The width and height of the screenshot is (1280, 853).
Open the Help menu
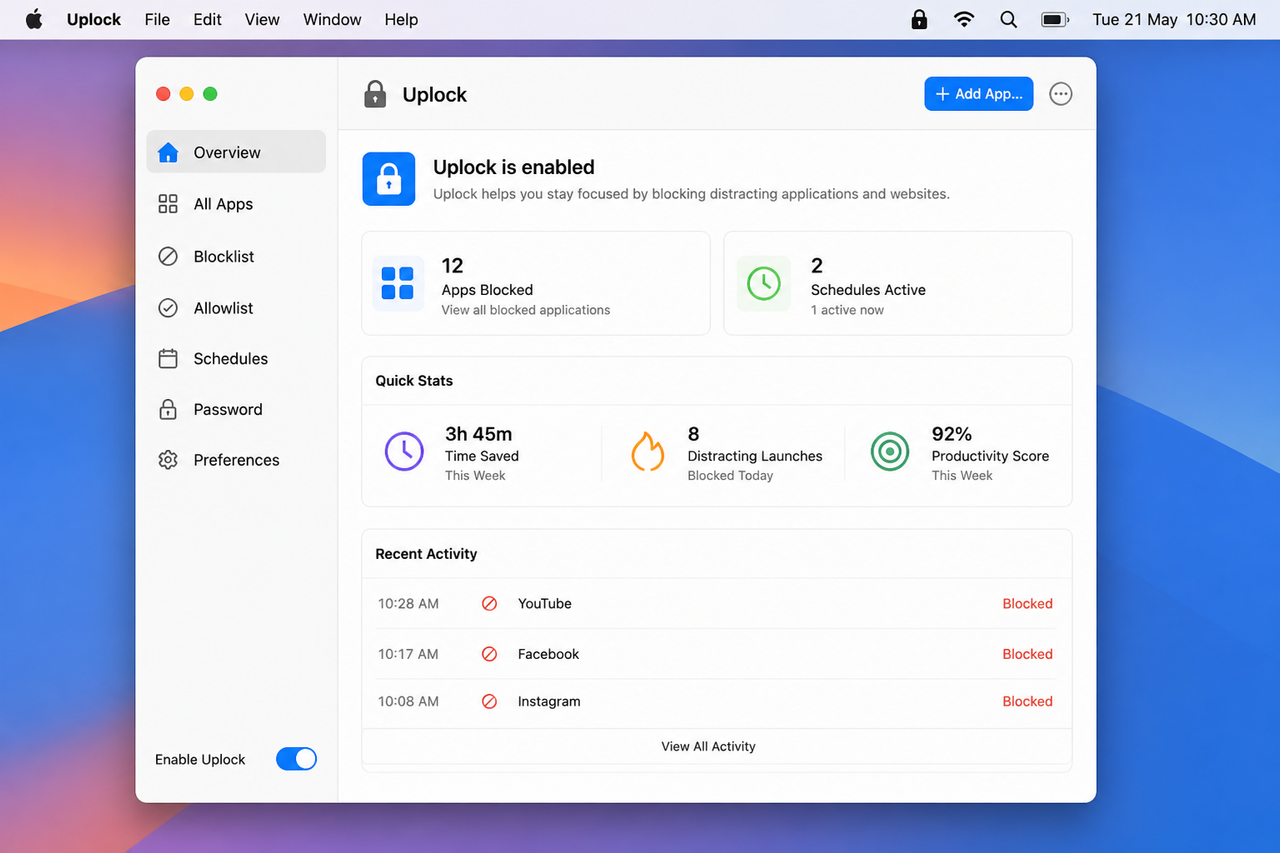pos(401,19)
